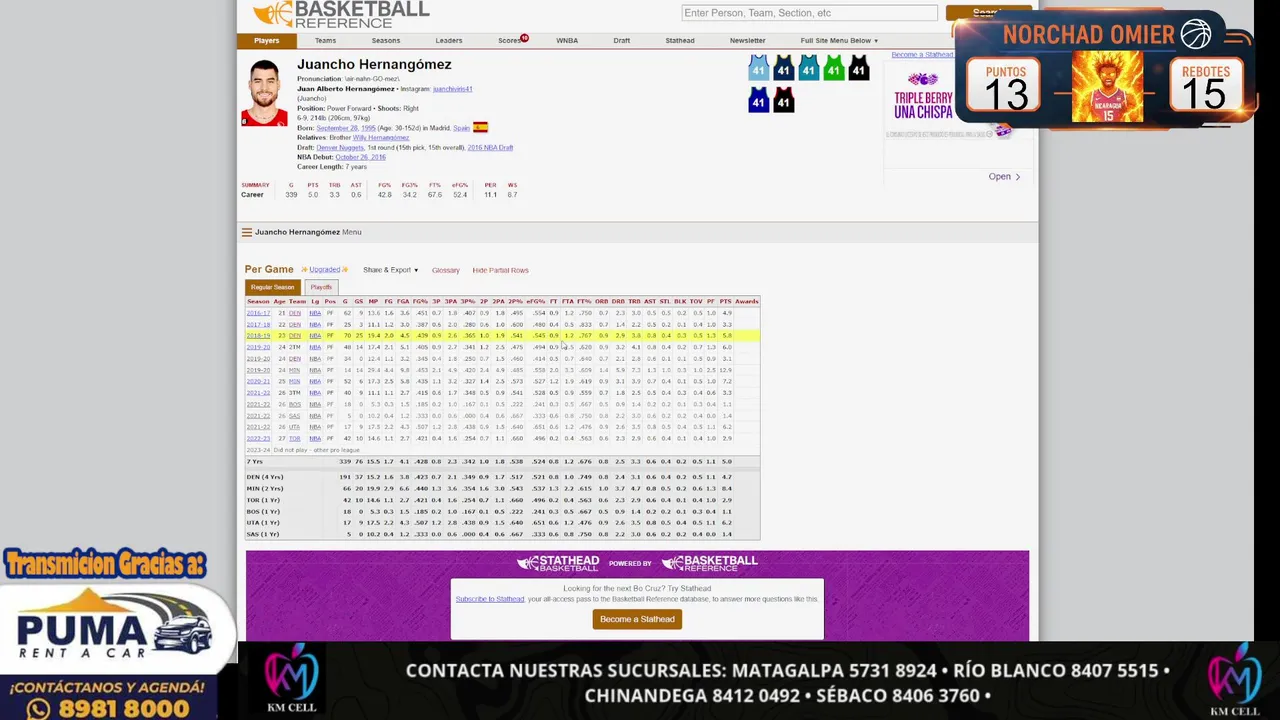Image resolution: width=1280 pixels, height=720 pixels.
Task: Click the TOR team link in 2022-23 row
Action: point(295,438)
